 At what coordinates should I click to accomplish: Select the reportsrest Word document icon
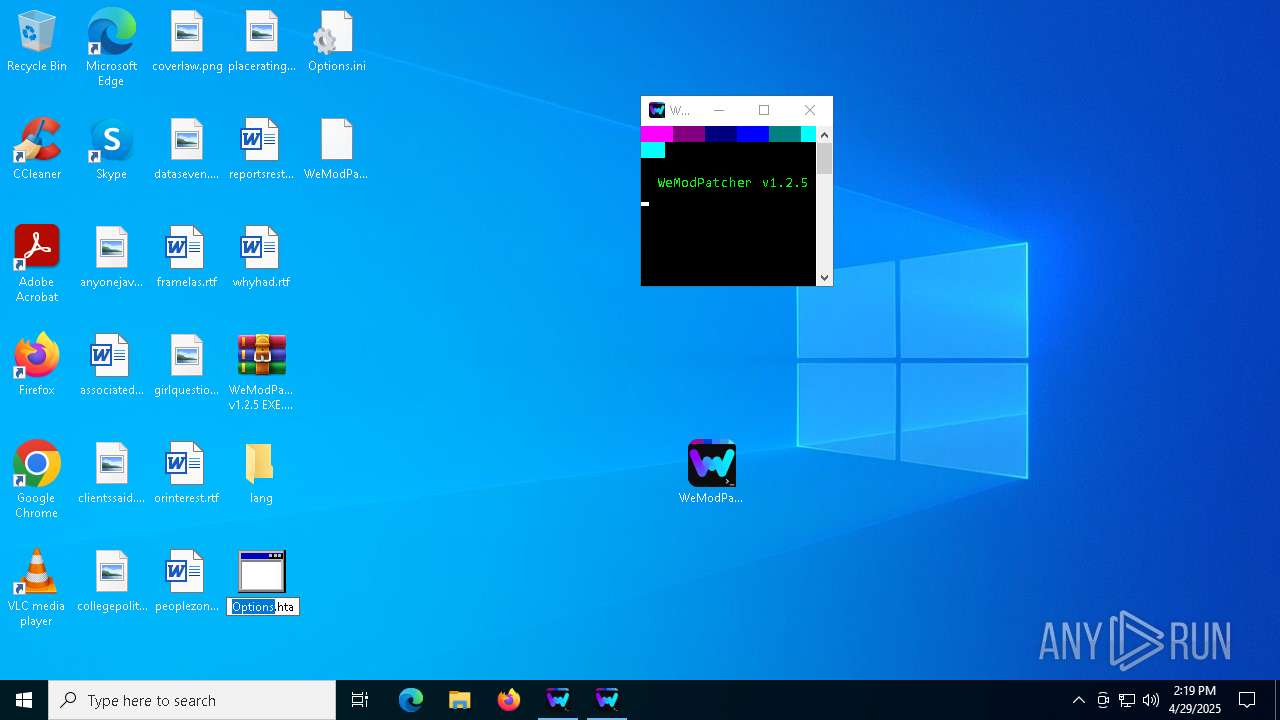(x=261, y=150)
